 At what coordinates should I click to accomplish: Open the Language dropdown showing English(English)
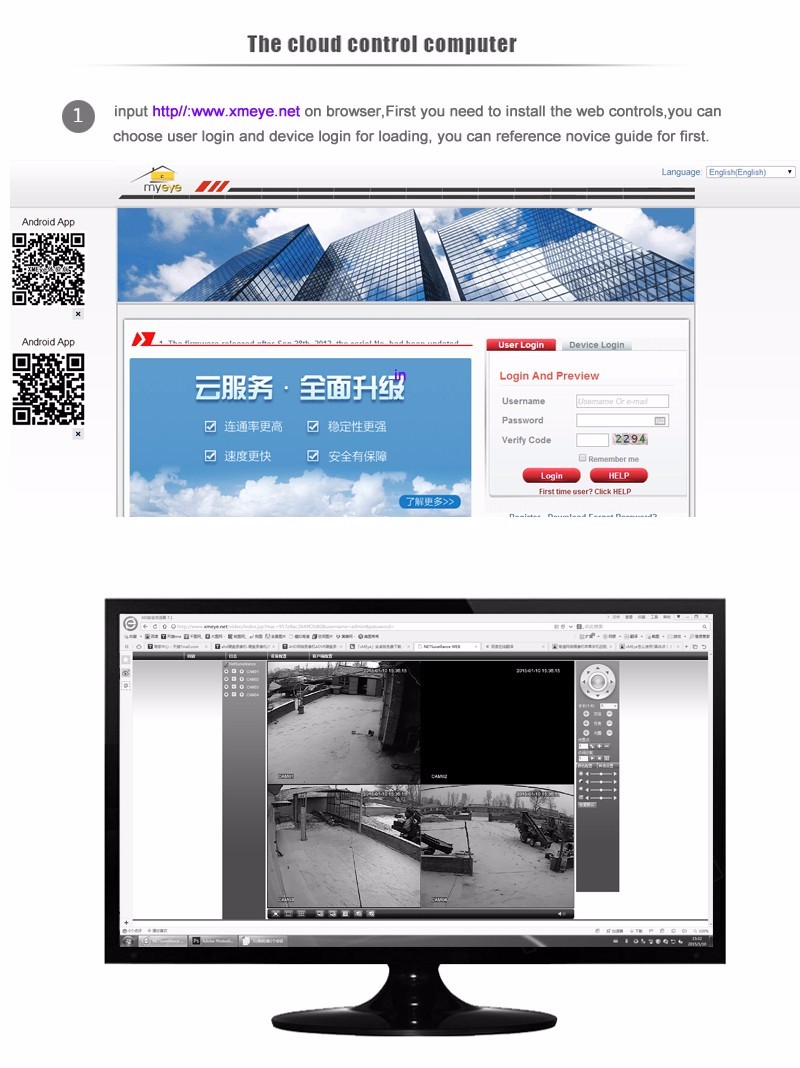pos(748,172)
